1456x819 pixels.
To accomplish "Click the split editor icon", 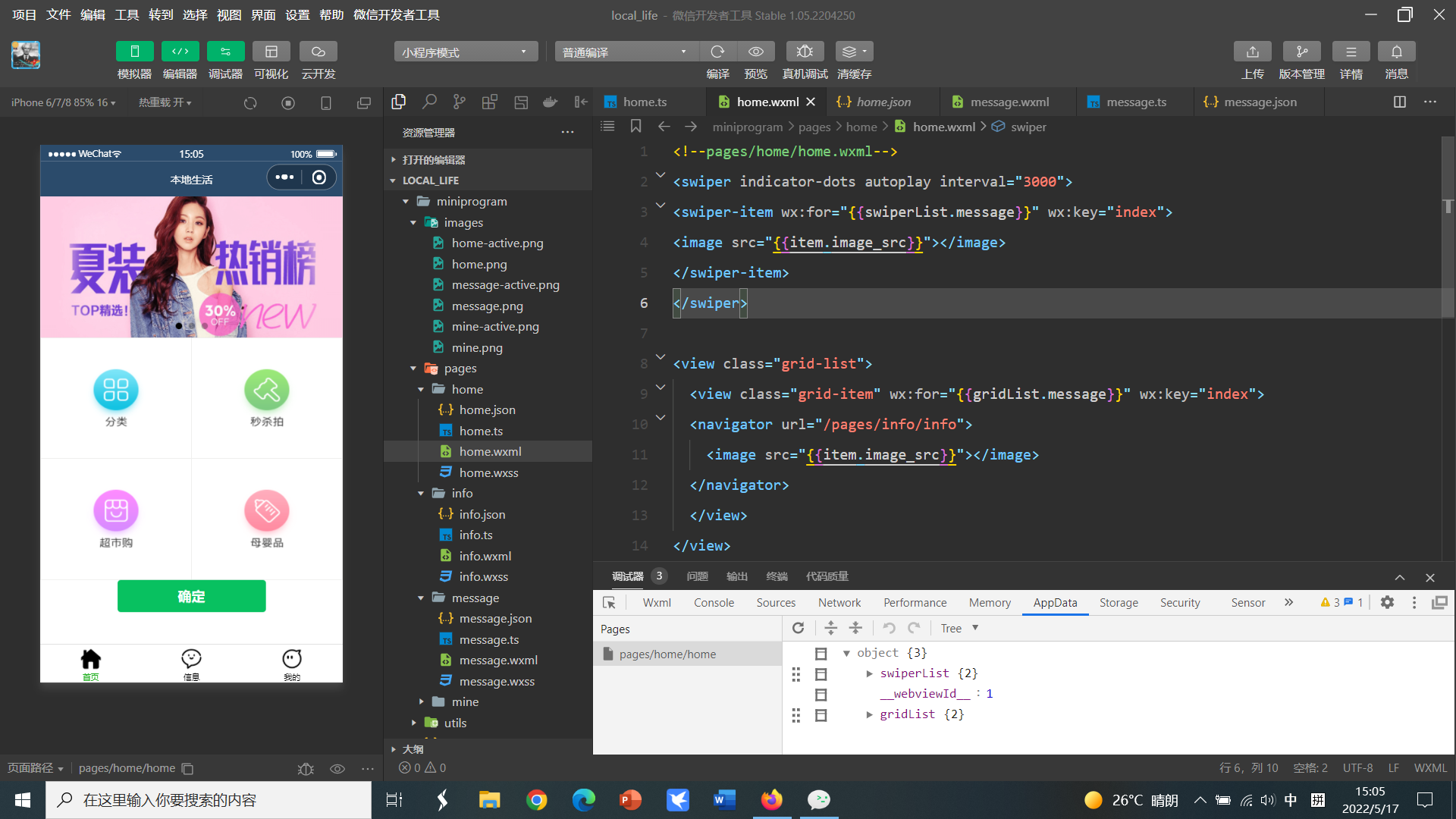I will click(1400, 102).
